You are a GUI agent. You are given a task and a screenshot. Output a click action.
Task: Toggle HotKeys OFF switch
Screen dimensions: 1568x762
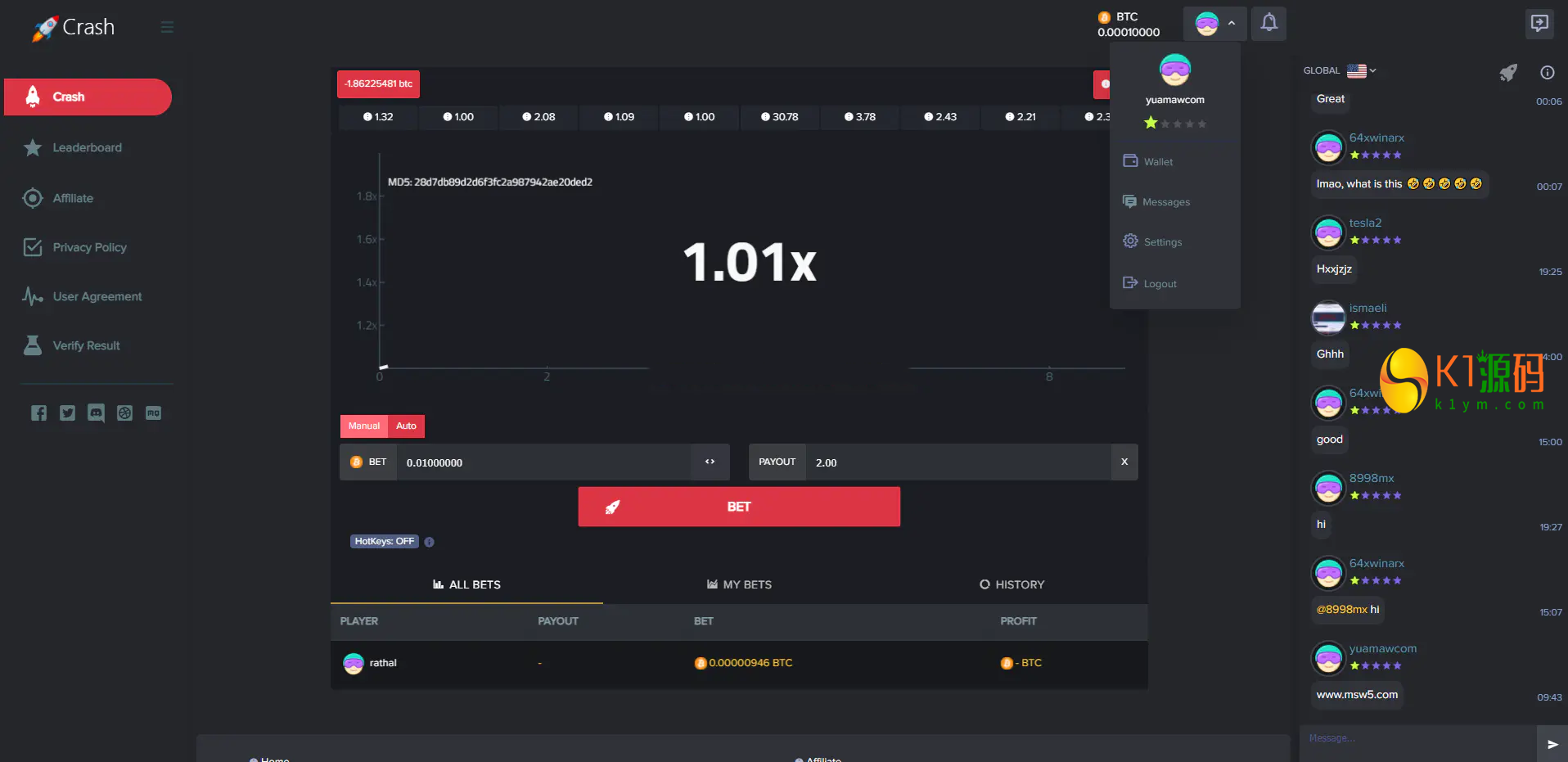[x=385, y=542]
